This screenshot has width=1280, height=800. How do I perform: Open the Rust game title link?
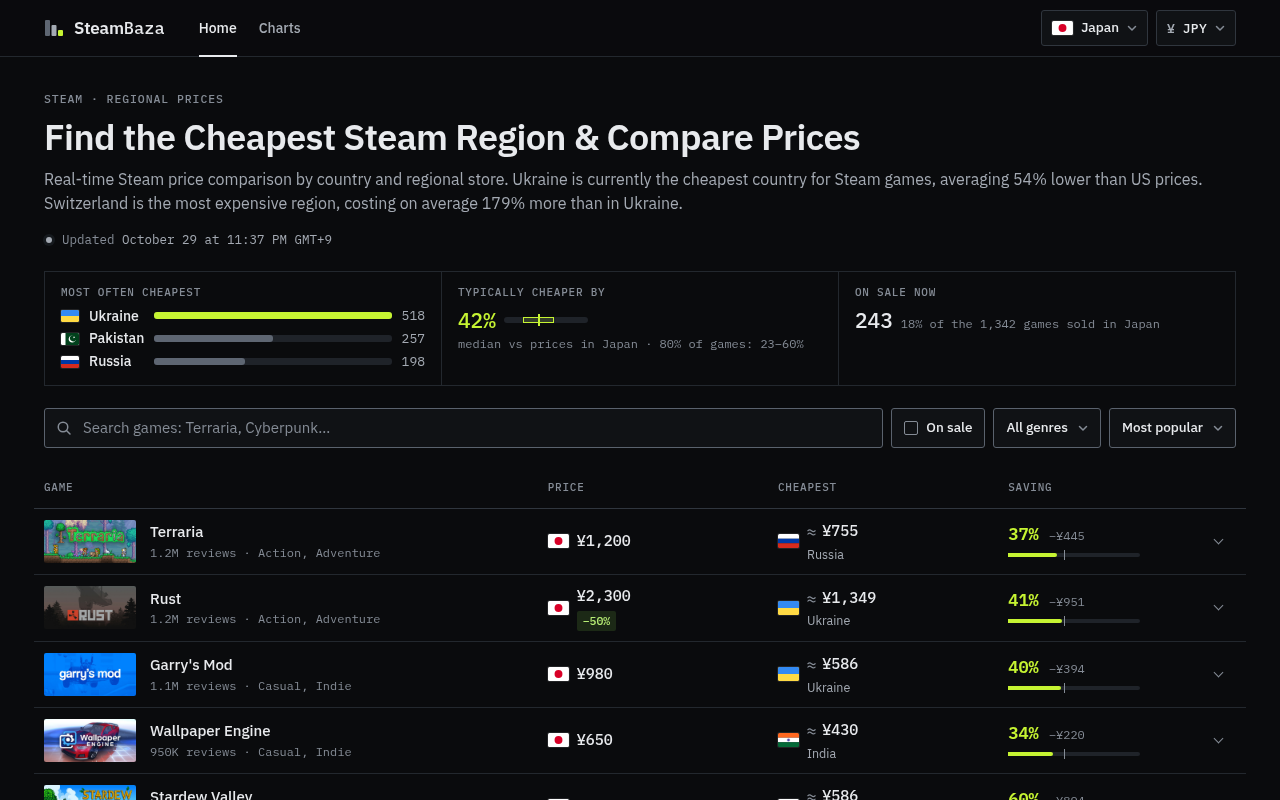166,599
